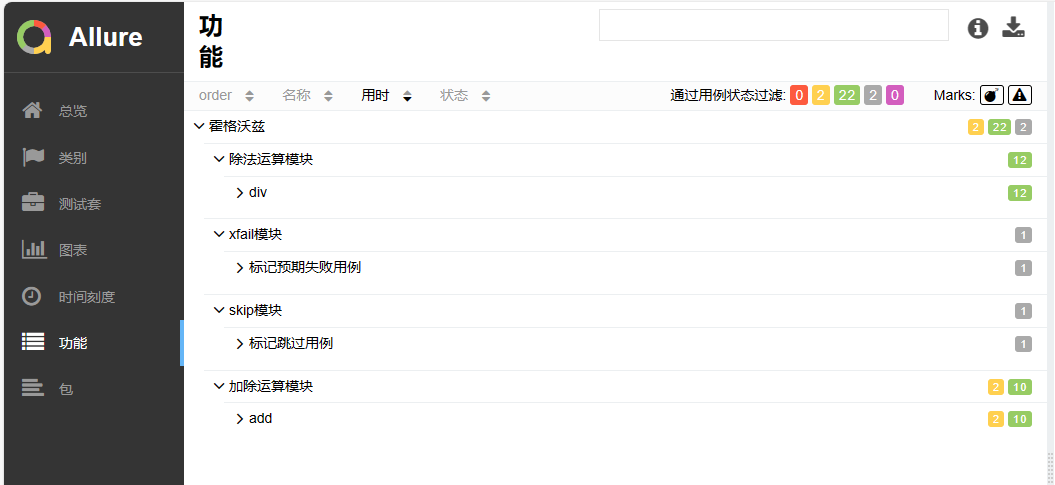Screen dimensions: 1055x485
Task: Click the Marks: label
Action: (954, 96)
